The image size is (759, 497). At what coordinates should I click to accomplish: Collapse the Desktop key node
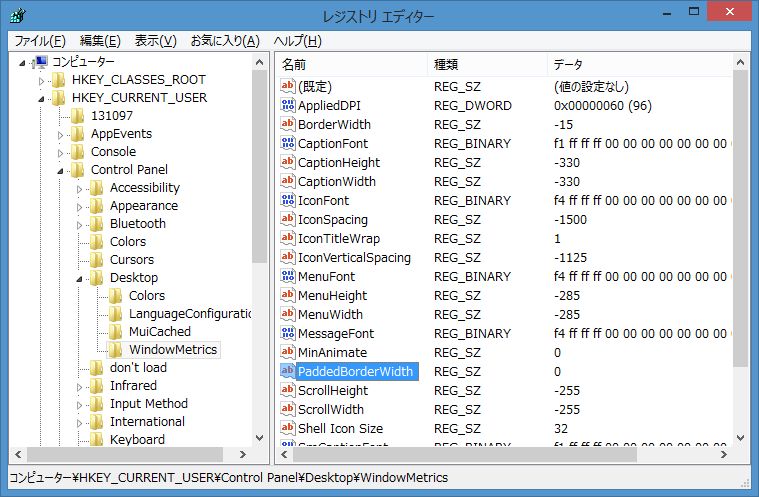pos(79,278)
